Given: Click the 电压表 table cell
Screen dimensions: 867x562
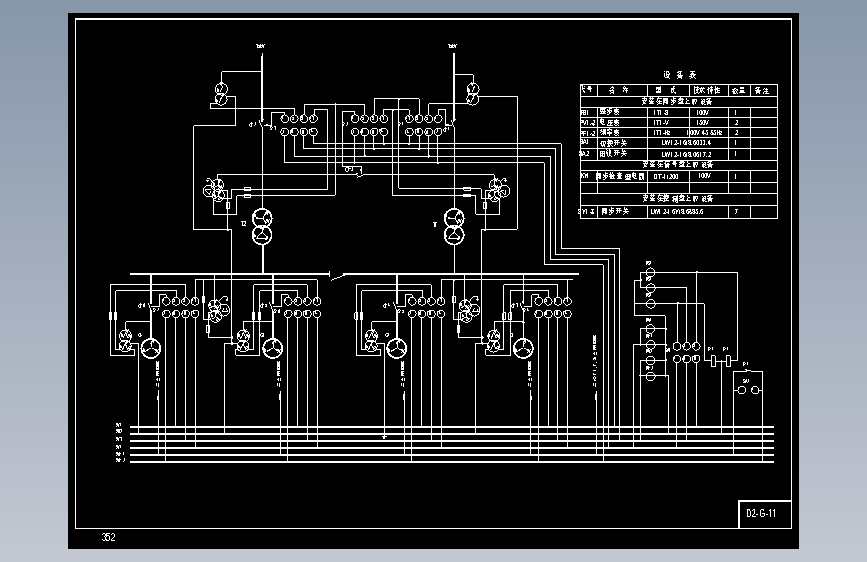Looking at the screenshot, I should pos(622,122).
